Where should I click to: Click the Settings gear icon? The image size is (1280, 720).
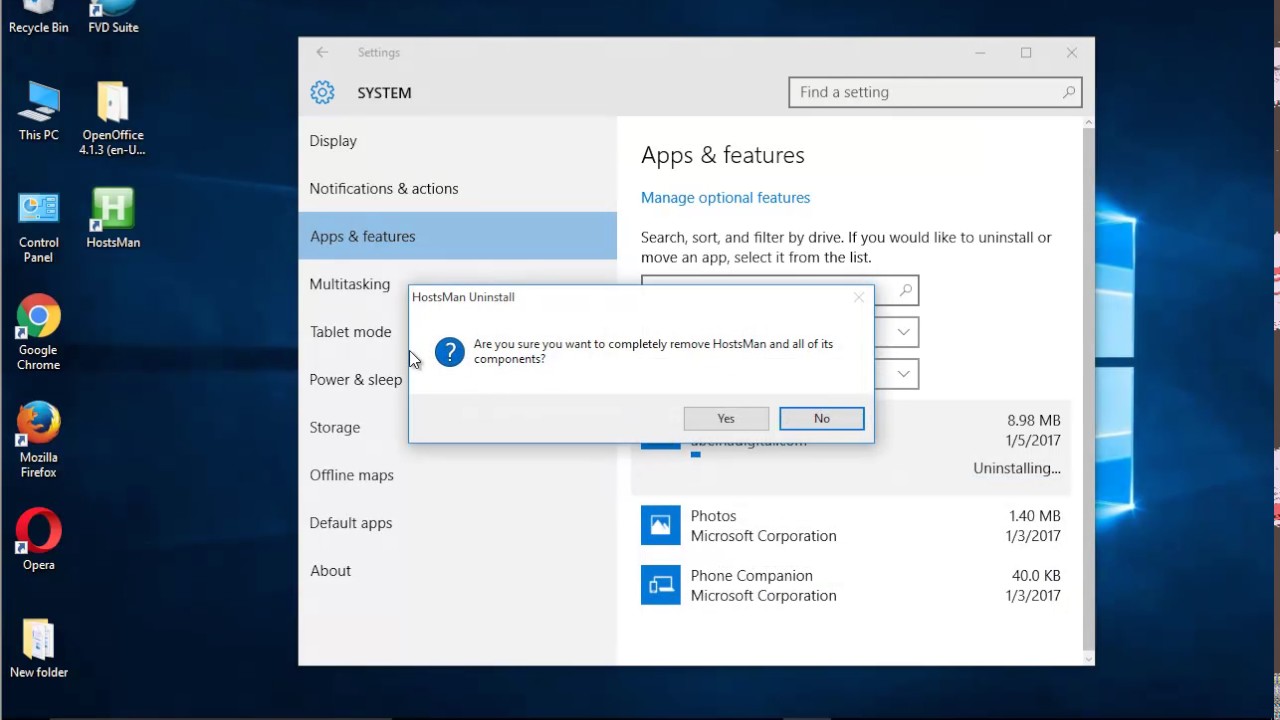pos(322,92)
